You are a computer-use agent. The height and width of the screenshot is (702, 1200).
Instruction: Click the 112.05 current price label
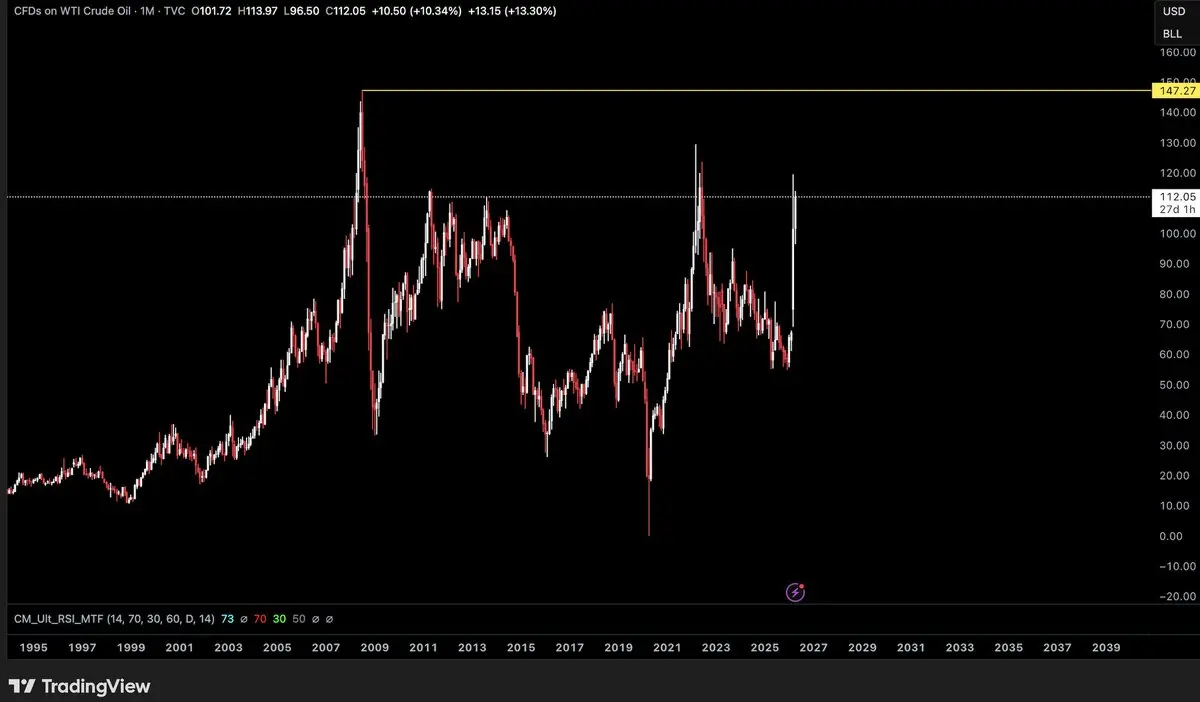(x=1175, y=197)
